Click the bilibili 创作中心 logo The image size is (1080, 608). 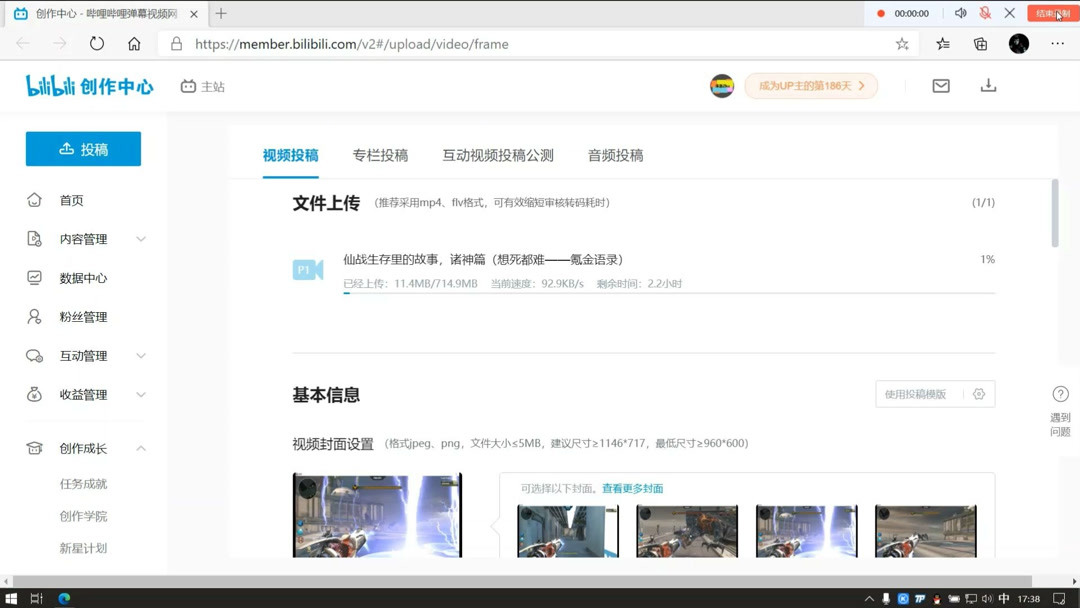pyautogui.click(x=89, y=85)
